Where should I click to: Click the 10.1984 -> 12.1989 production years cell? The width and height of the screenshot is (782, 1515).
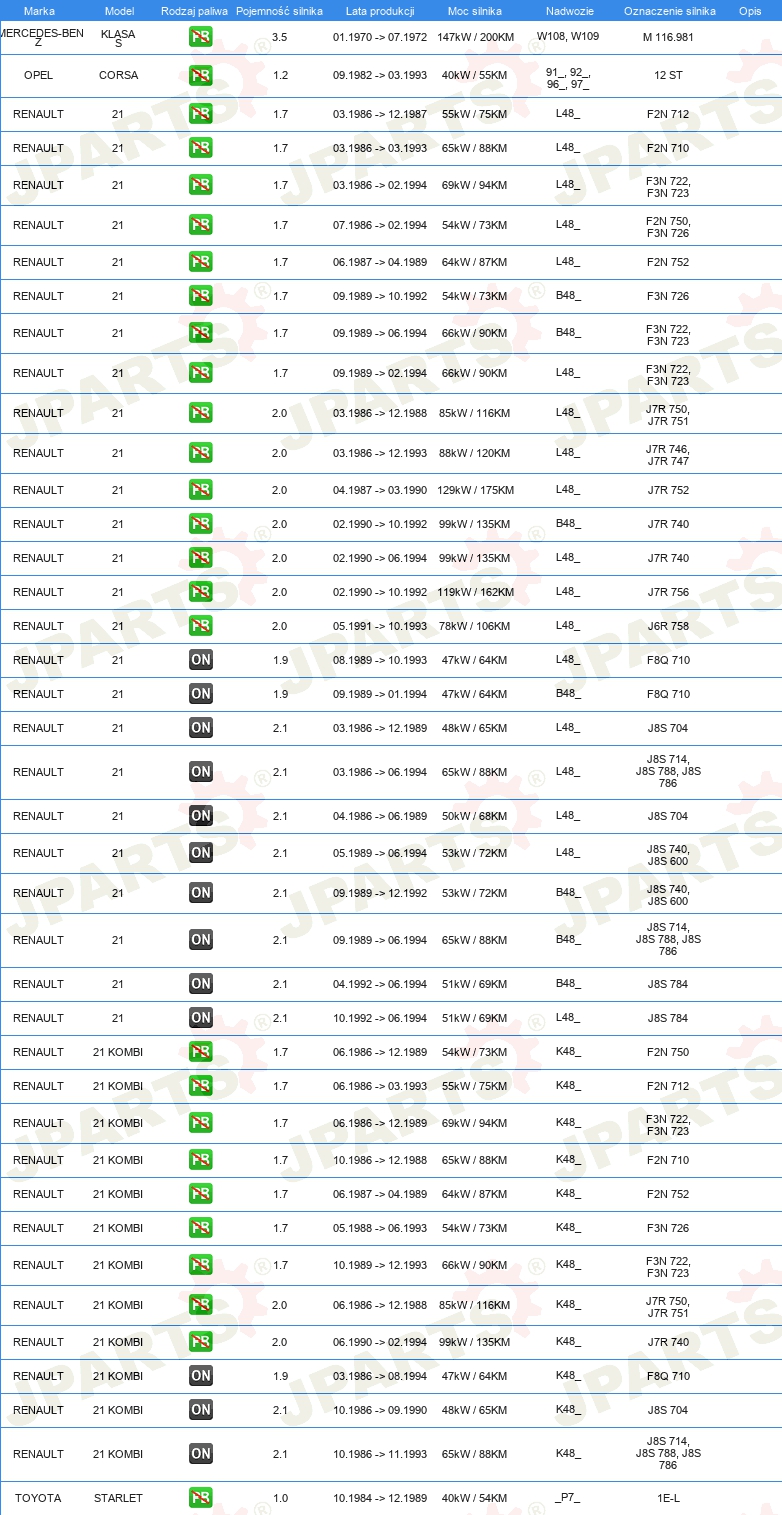[x=380, y=1498]
